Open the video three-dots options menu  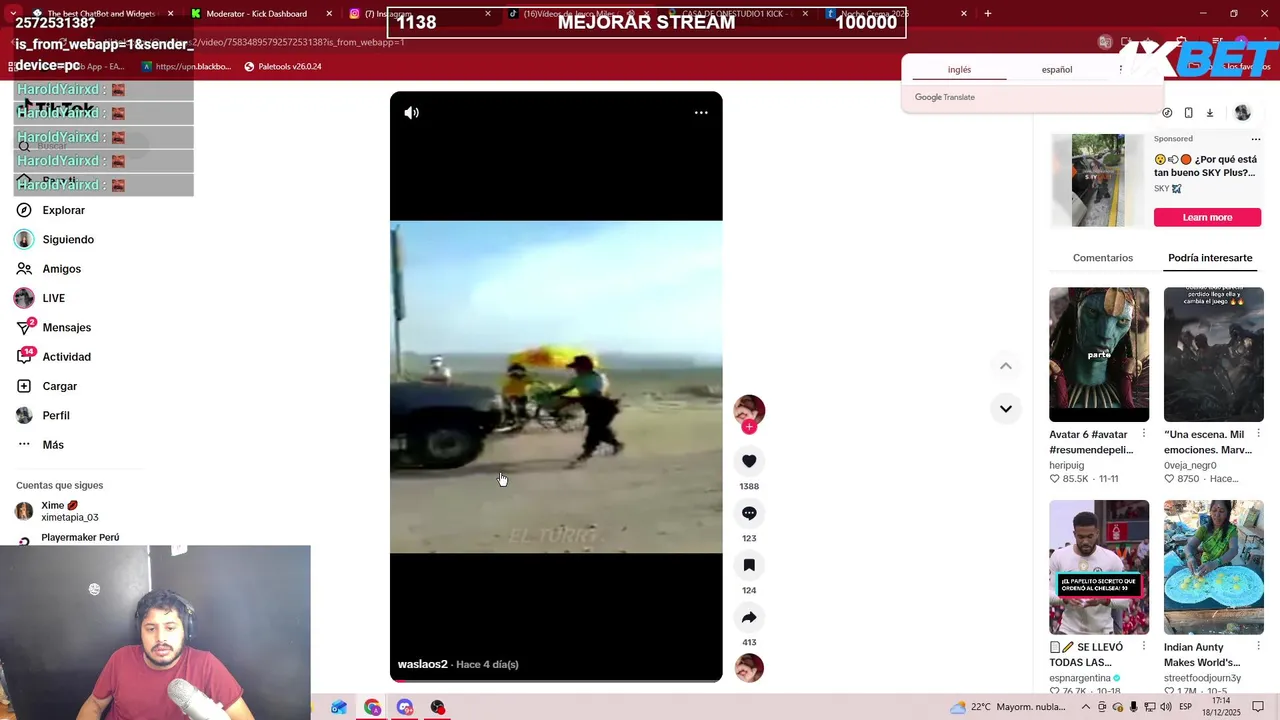(701, 113)
